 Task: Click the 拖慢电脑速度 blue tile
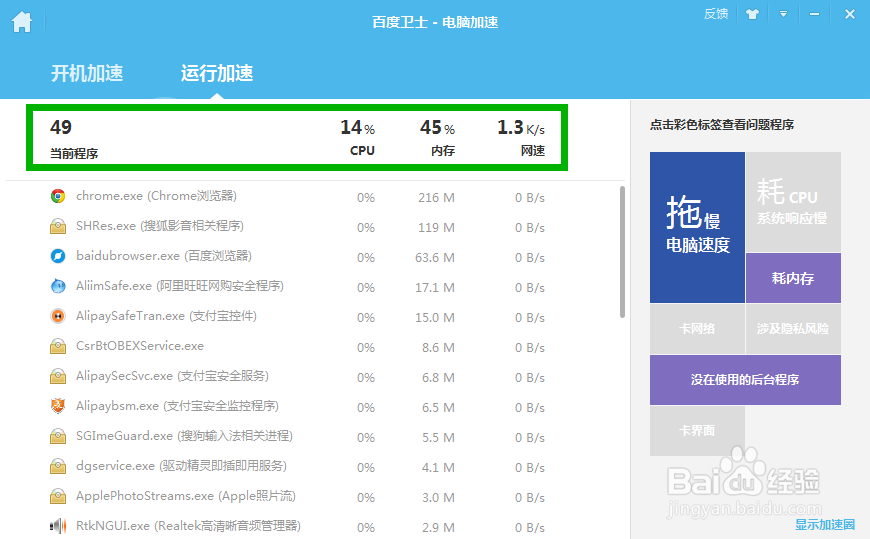tap(697, 228)
